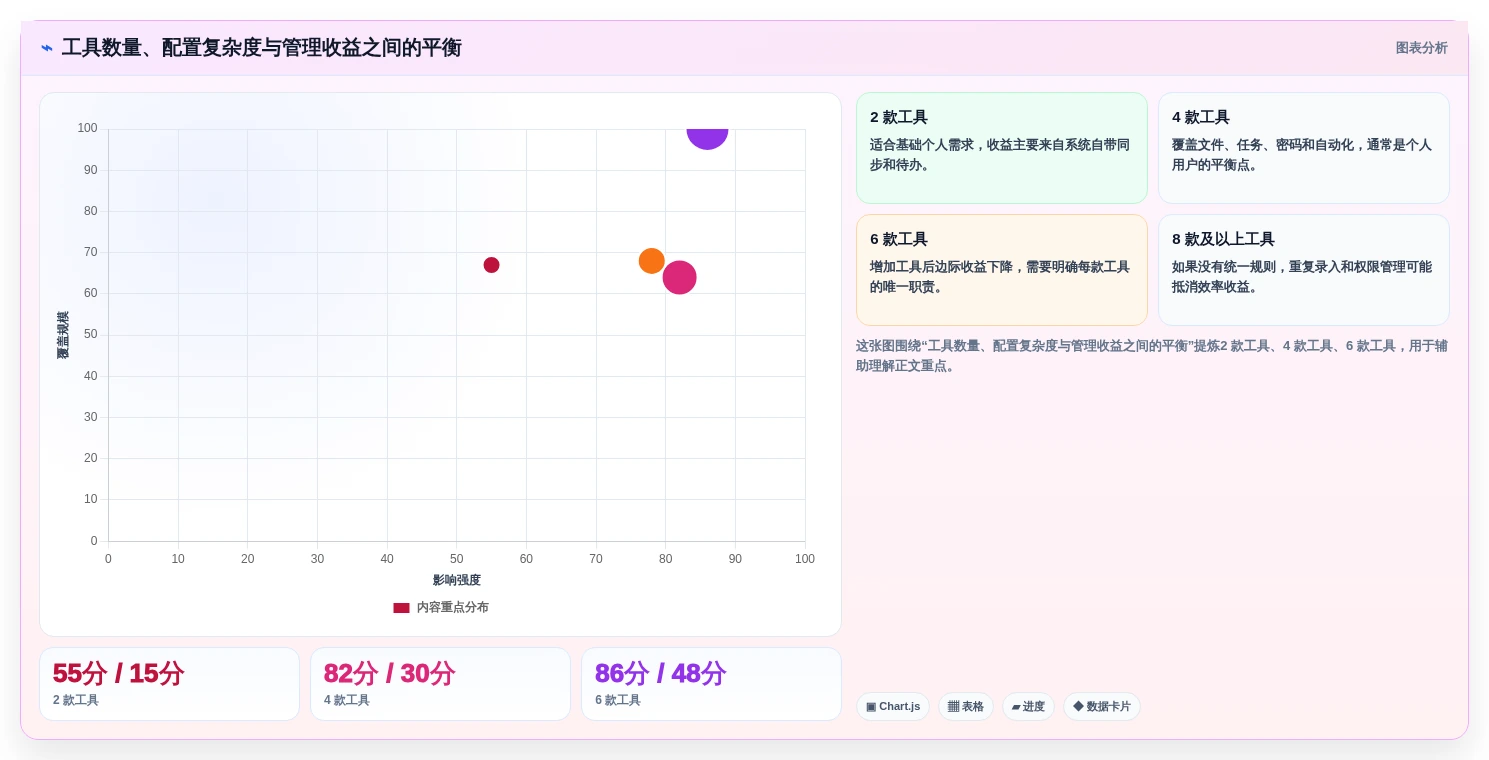This screenshot has width=1489, height=760.
Task: Toggle the 内容重点分布 legend swatch
Action: click(x=401, y=608)
